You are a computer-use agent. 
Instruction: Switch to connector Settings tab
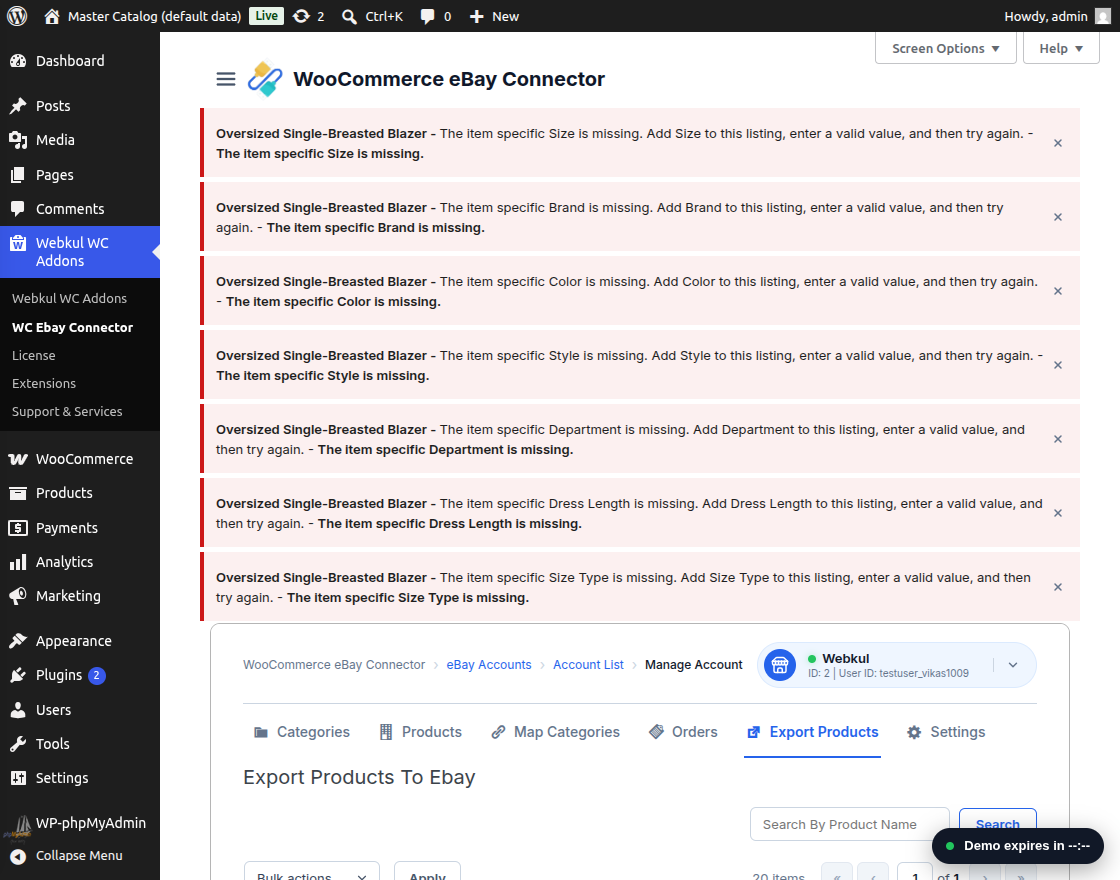click(x=946, y=732)
